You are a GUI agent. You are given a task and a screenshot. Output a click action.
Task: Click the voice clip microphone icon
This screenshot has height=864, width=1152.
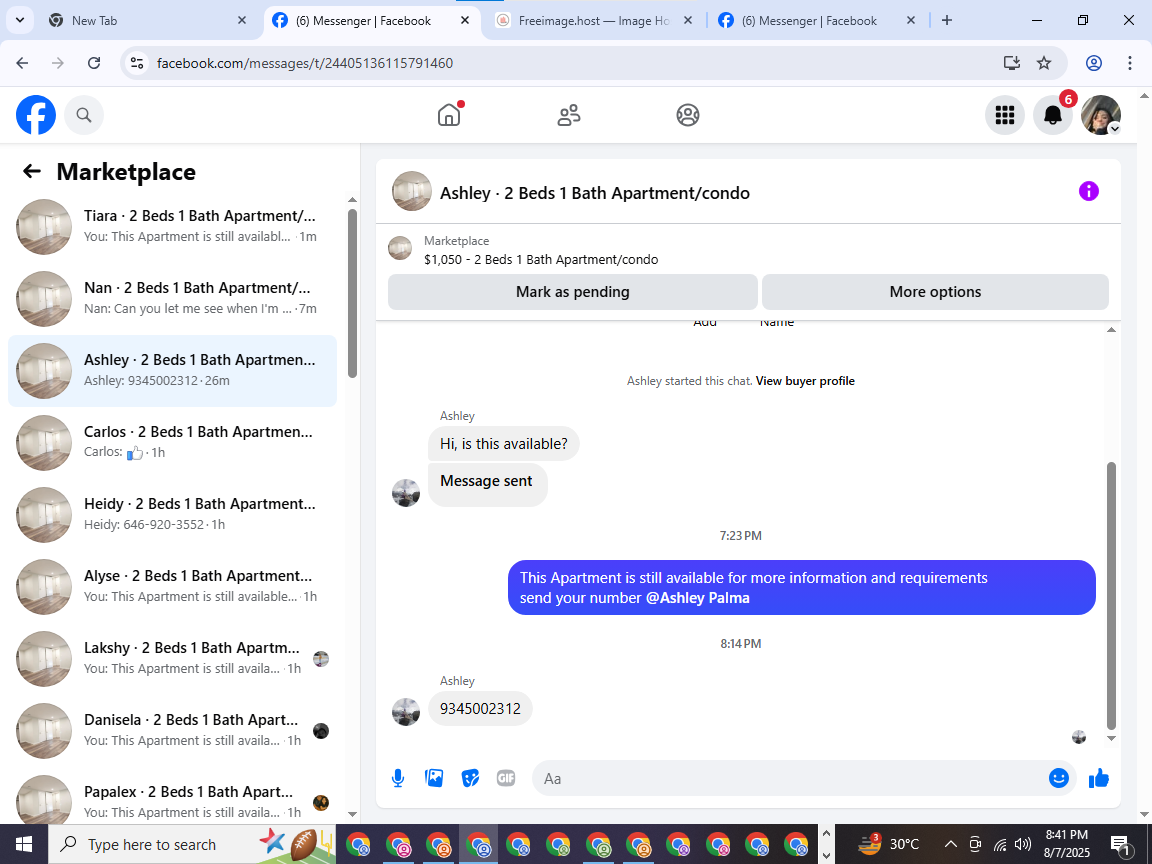[x=397, y=778]
